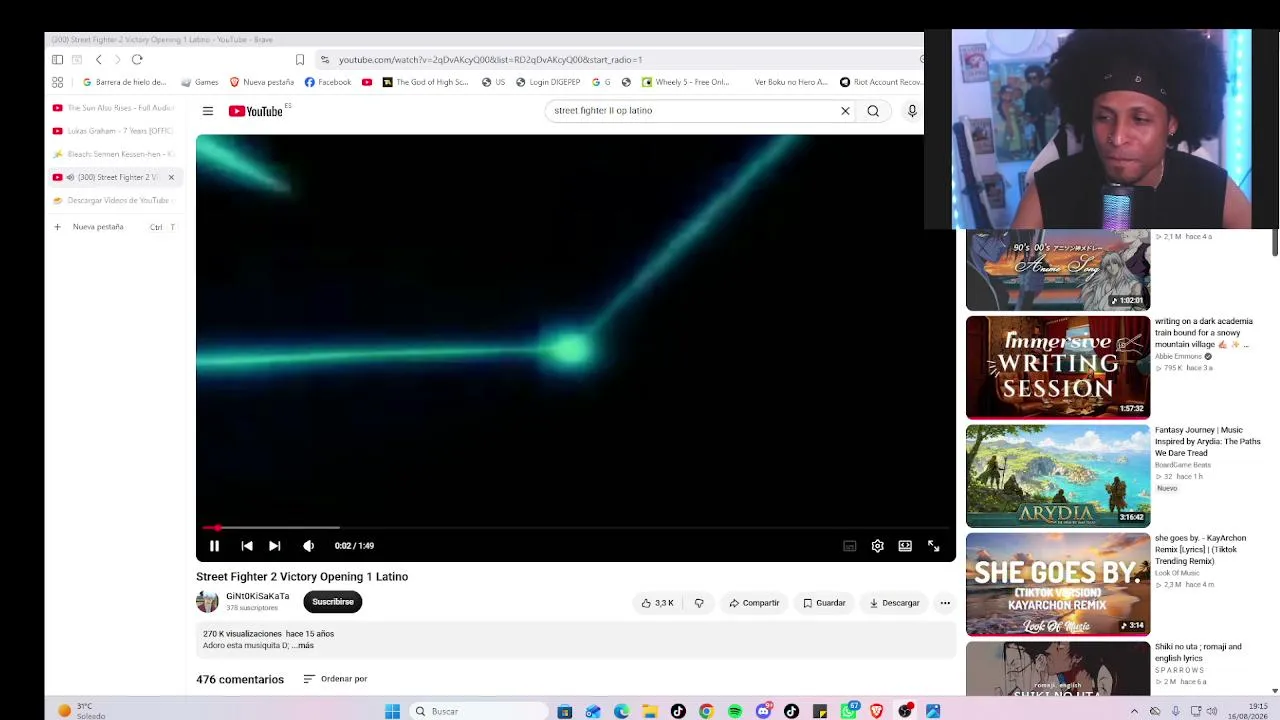The width and height of the screenshot is (1280, 720).
Task: Click the Descargar download button
Action: point(894,603)
